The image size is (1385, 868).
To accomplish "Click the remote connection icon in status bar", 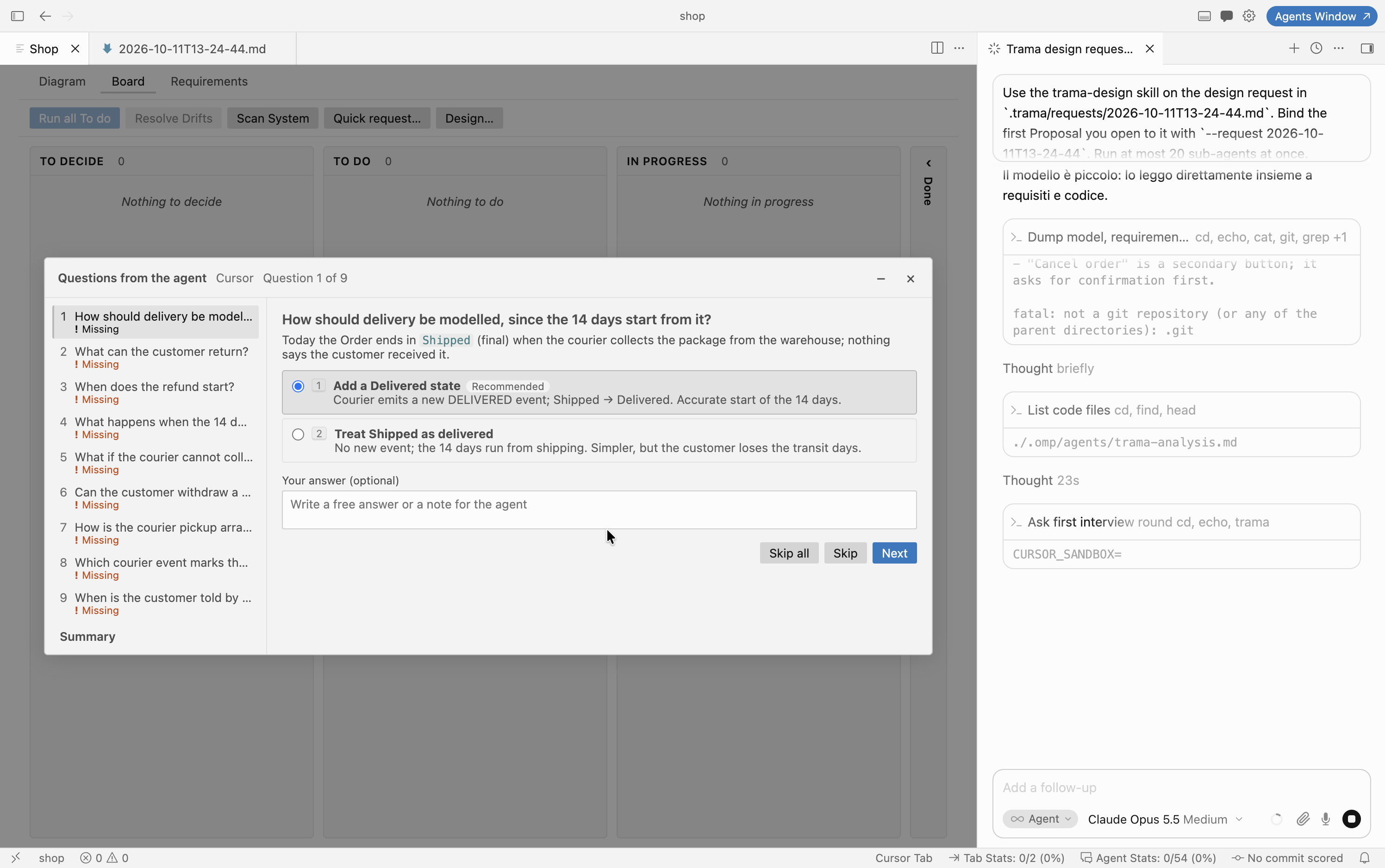I will pos(15,858).
